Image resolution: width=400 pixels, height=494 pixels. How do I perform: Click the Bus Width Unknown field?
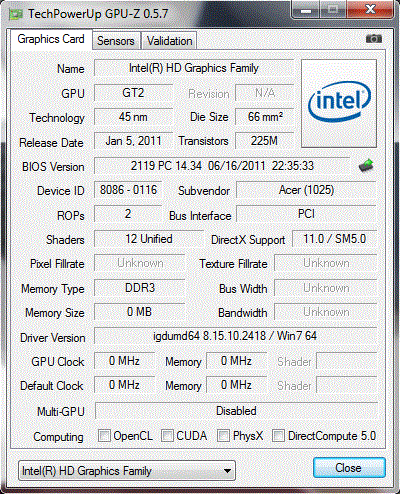click(x=326, y=288)
